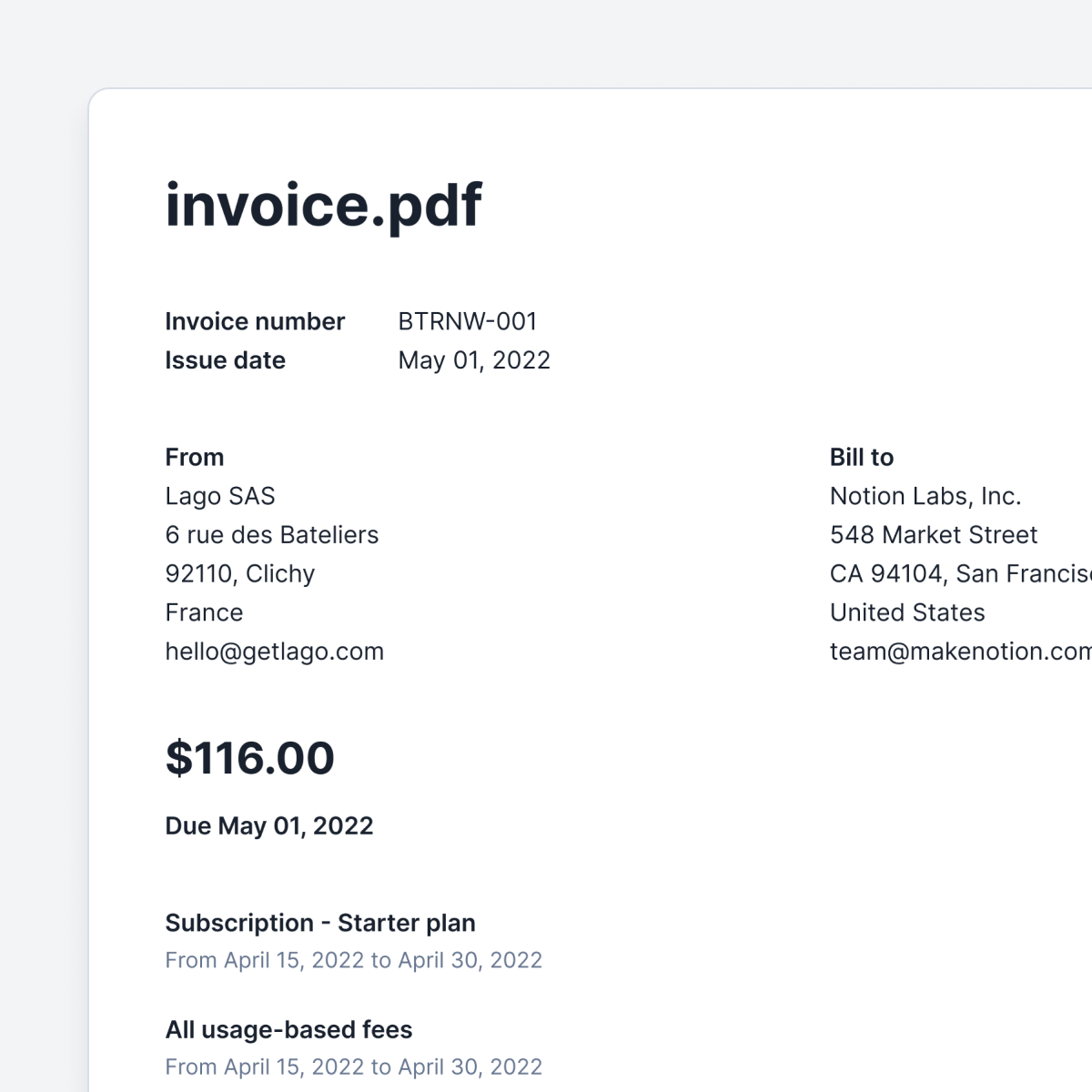Click the date range under All usage-based fees

(x=354, y=1067)
